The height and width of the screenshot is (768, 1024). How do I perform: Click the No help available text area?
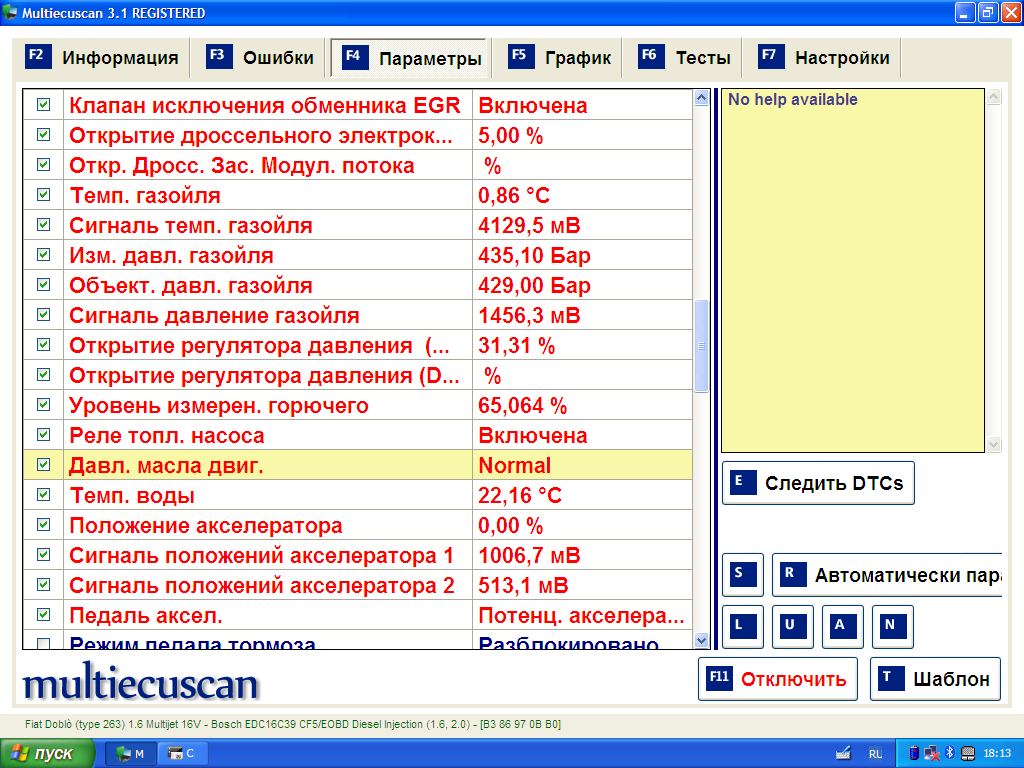click(x=853, y=270)
